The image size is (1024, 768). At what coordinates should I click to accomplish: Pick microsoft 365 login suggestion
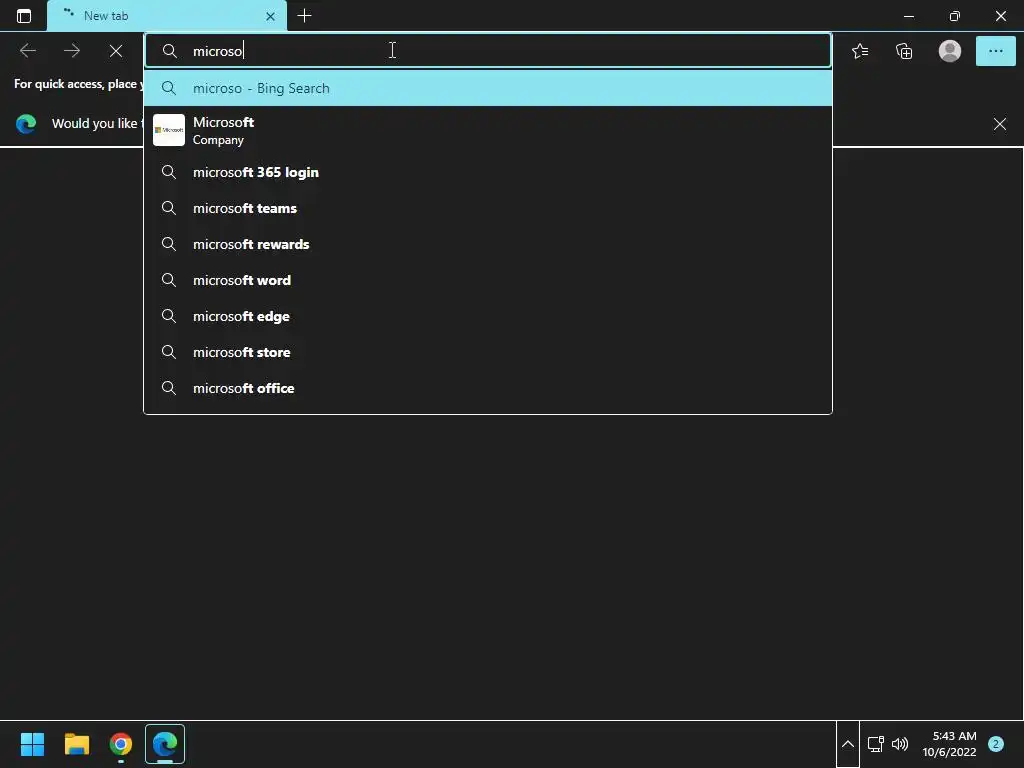click(x=488, y=172)
